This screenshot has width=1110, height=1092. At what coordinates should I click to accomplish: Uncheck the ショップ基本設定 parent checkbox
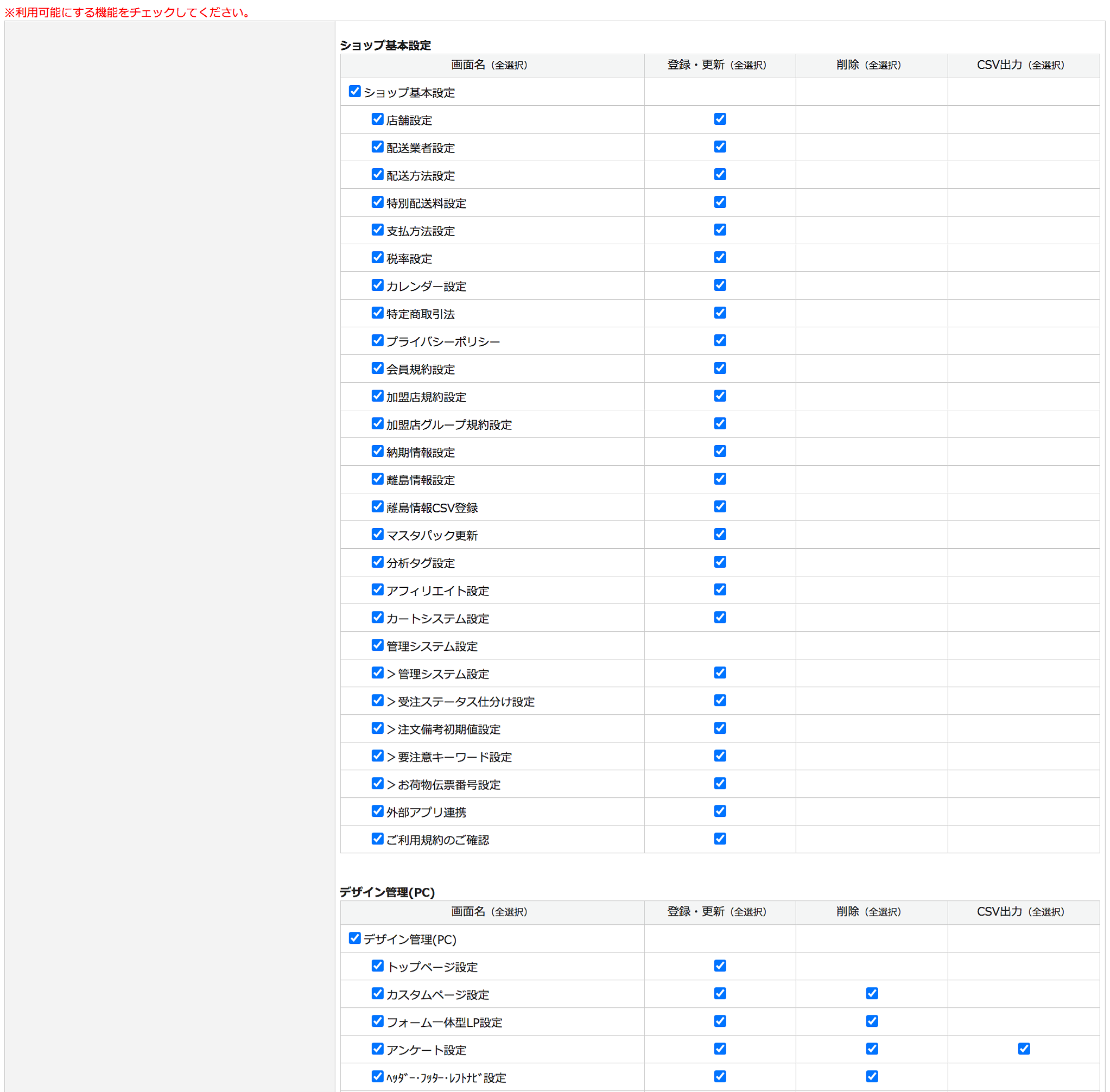pyautogui.click(x=354, y=91)
